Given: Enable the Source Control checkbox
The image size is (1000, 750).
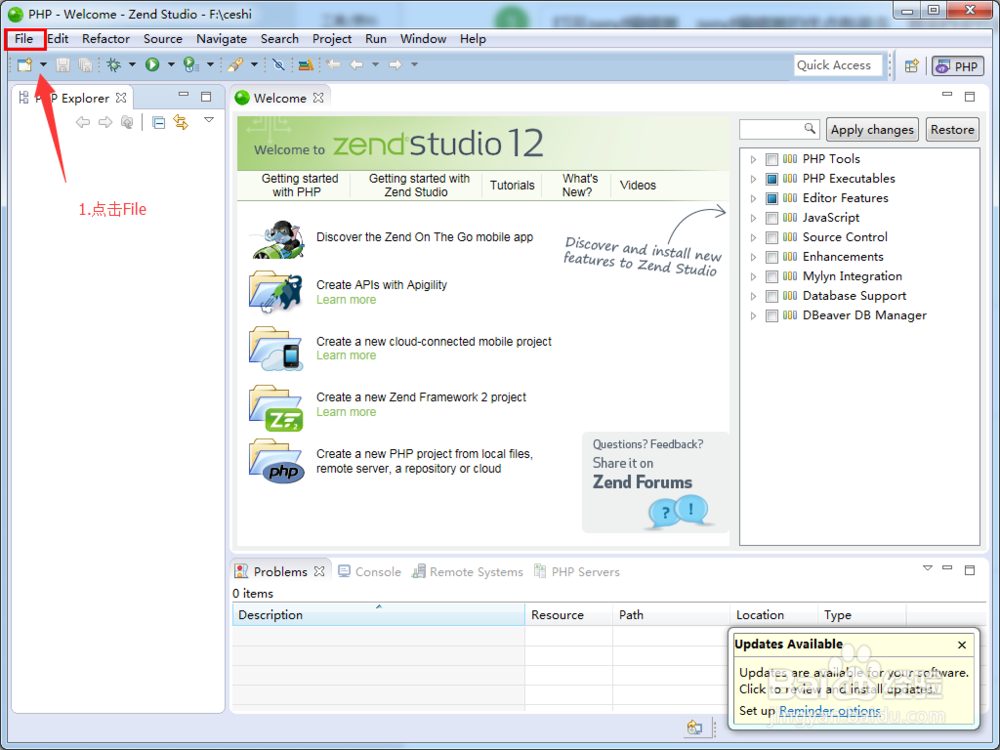Looking at the screenshot, I should point(772,237).
